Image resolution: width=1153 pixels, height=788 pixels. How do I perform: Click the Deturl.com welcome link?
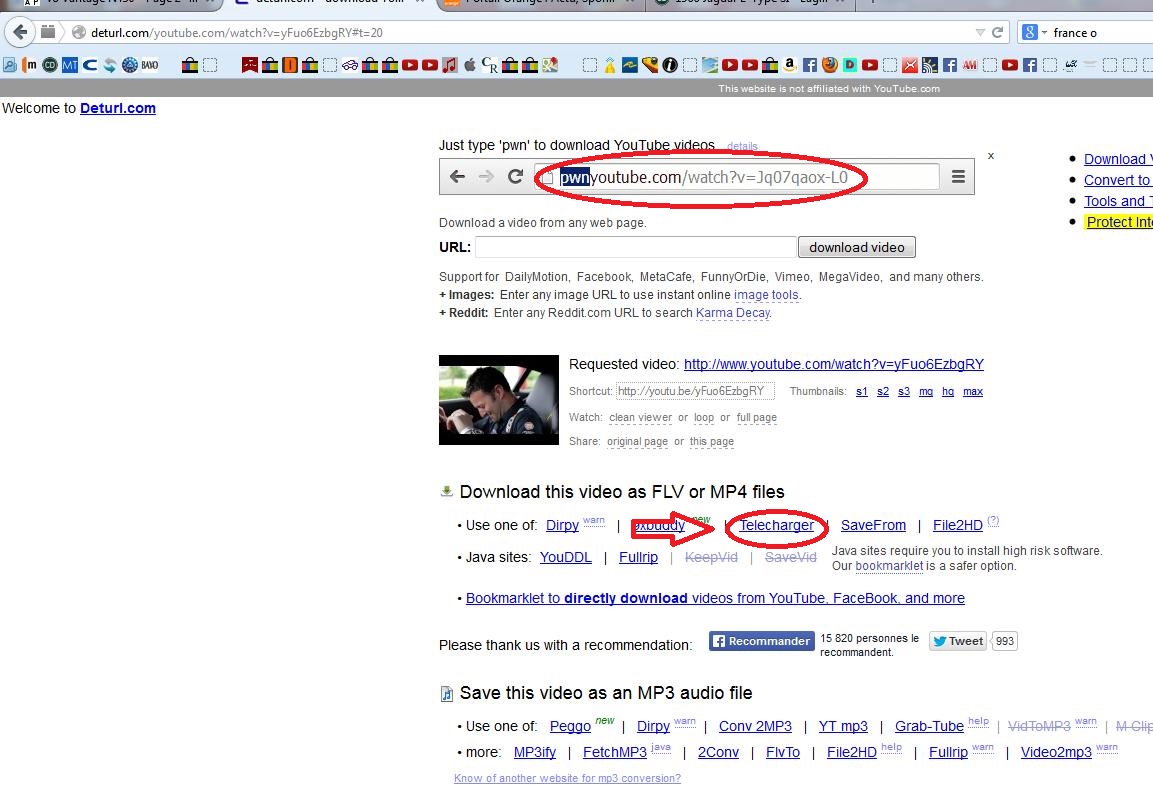pos(118,108)
